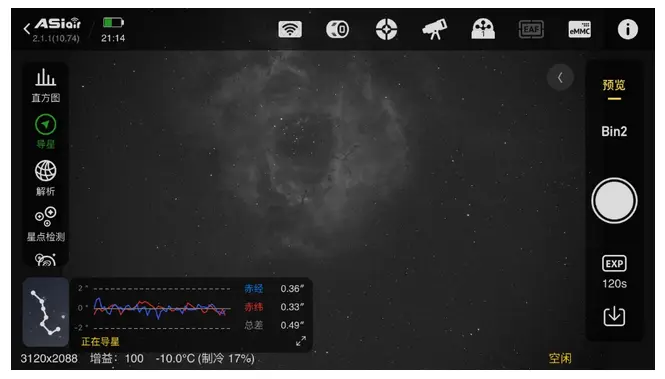Change the Bin2 binning setting
This screenshot has height=379, width=665.
614,131
